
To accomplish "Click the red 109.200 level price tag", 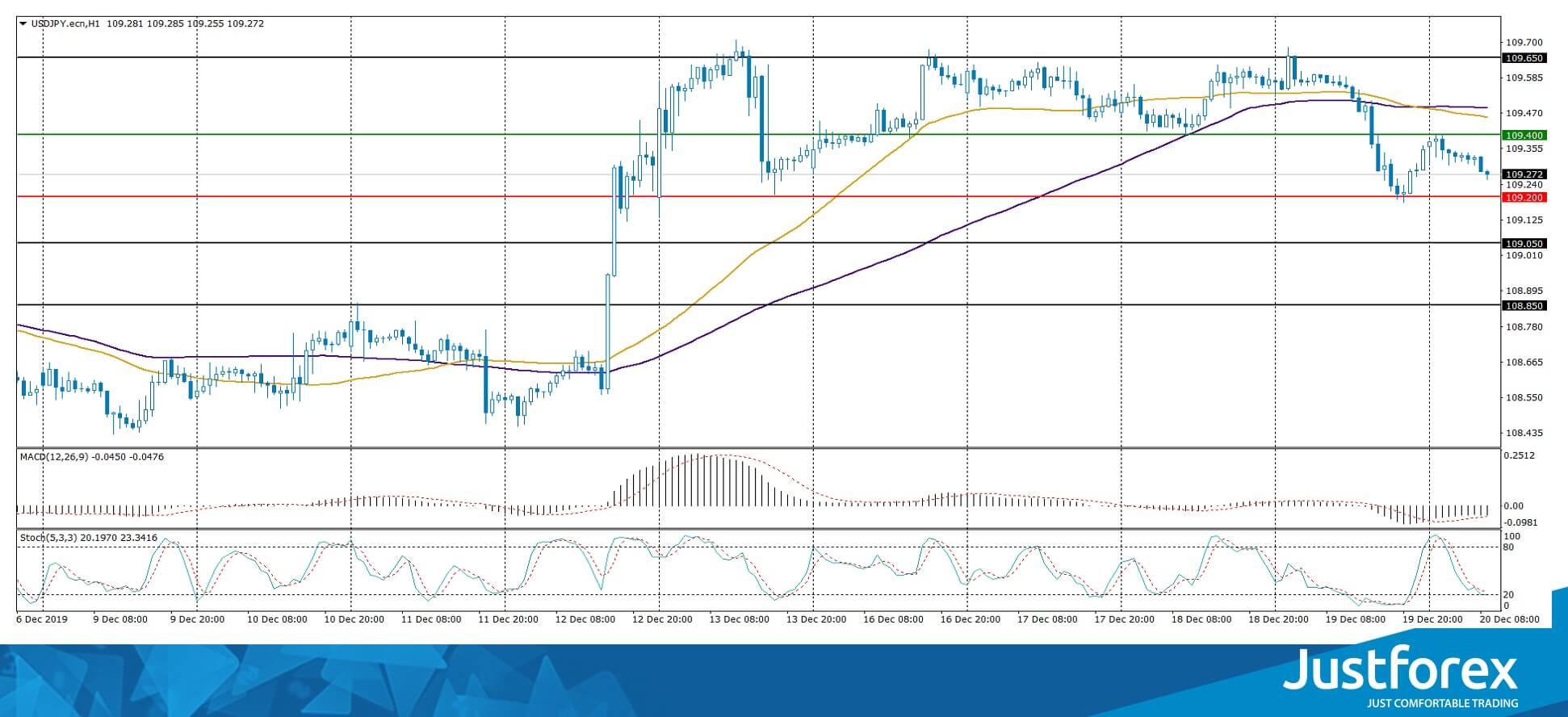I will click(1523, 198).
